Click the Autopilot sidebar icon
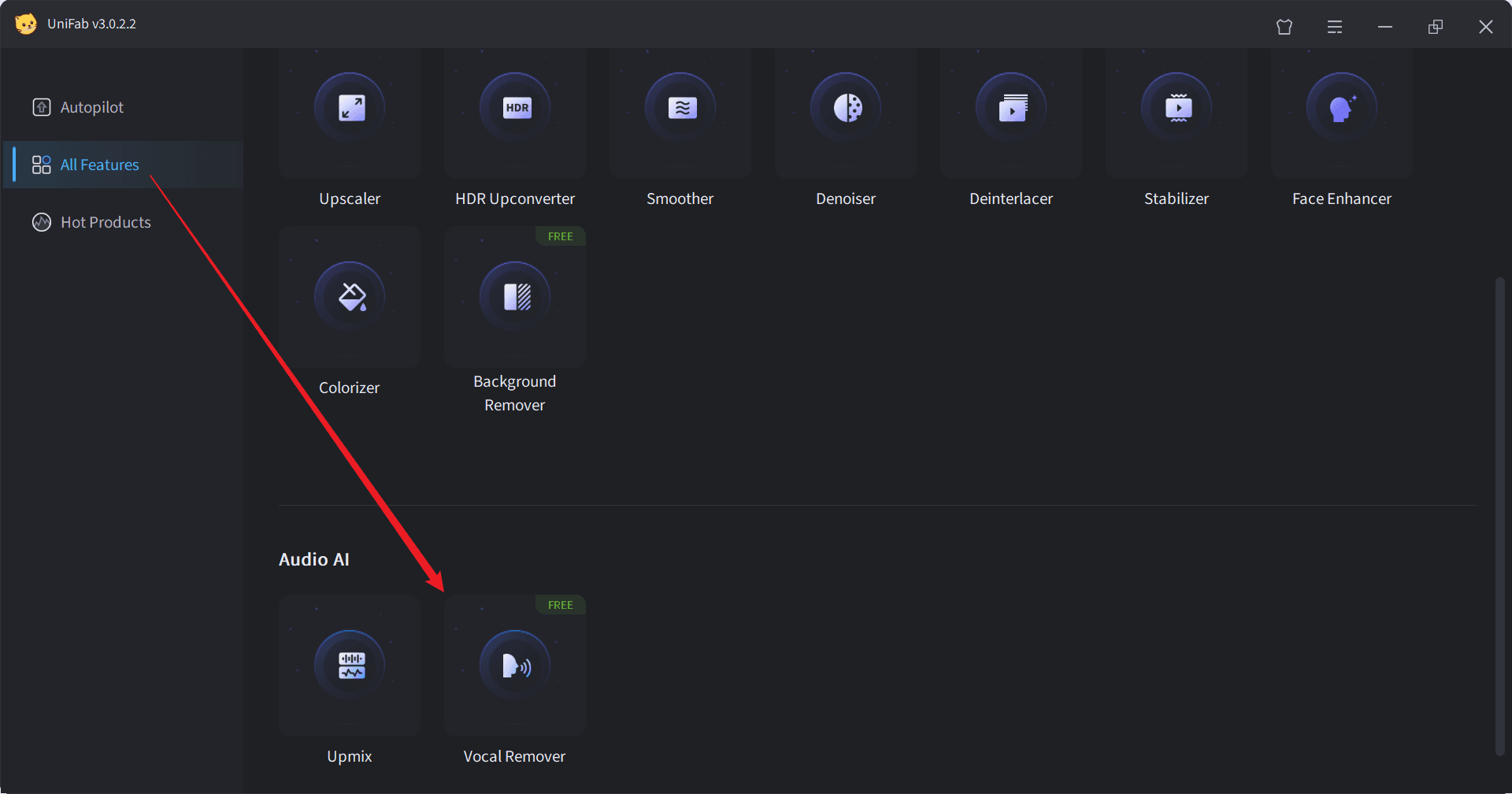Screen dimensions: 1512x794 pos(42,107)
